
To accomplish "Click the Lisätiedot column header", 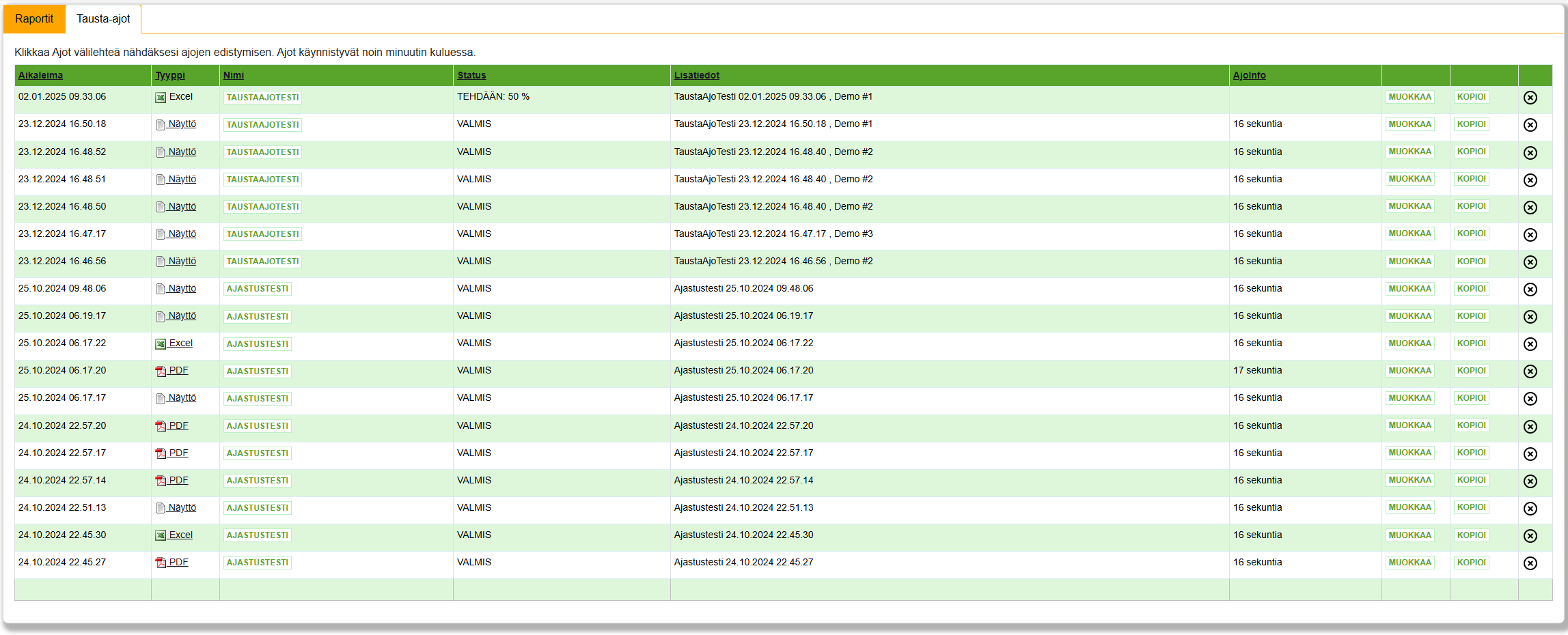I will tap(697, 75).
